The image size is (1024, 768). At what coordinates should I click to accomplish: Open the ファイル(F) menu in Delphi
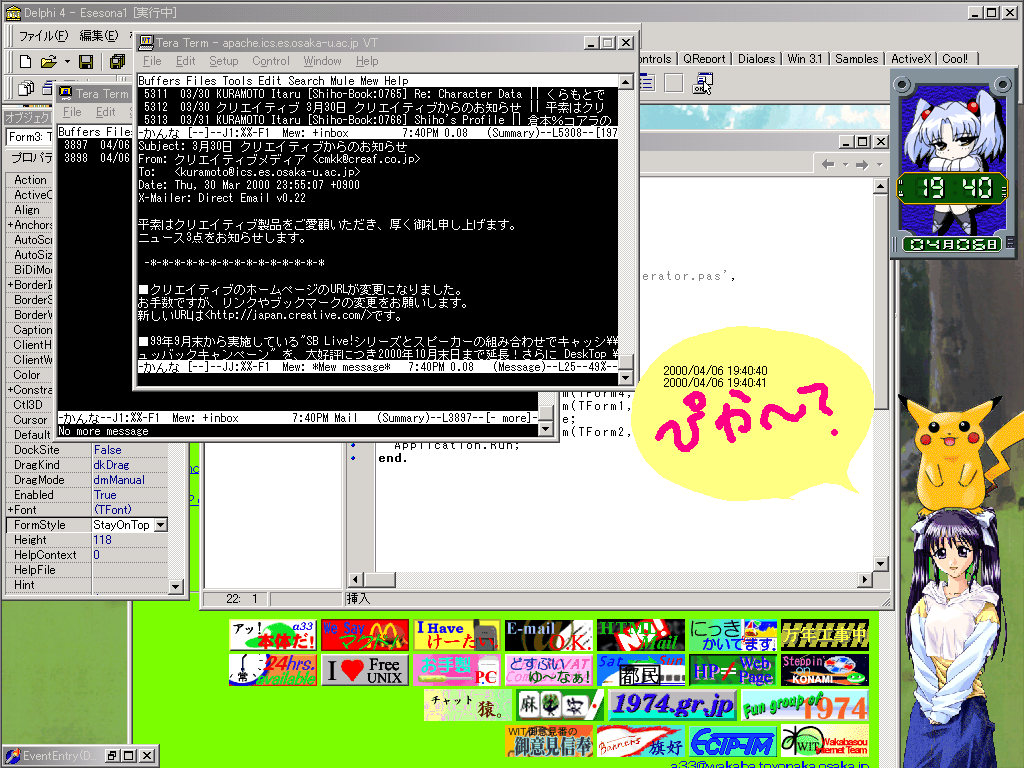tap(43, 36)
